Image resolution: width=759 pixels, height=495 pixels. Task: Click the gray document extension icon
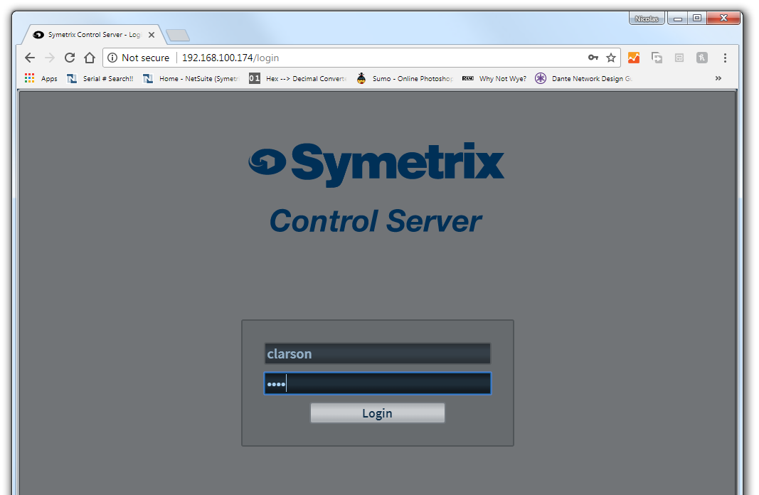point(679,58)
